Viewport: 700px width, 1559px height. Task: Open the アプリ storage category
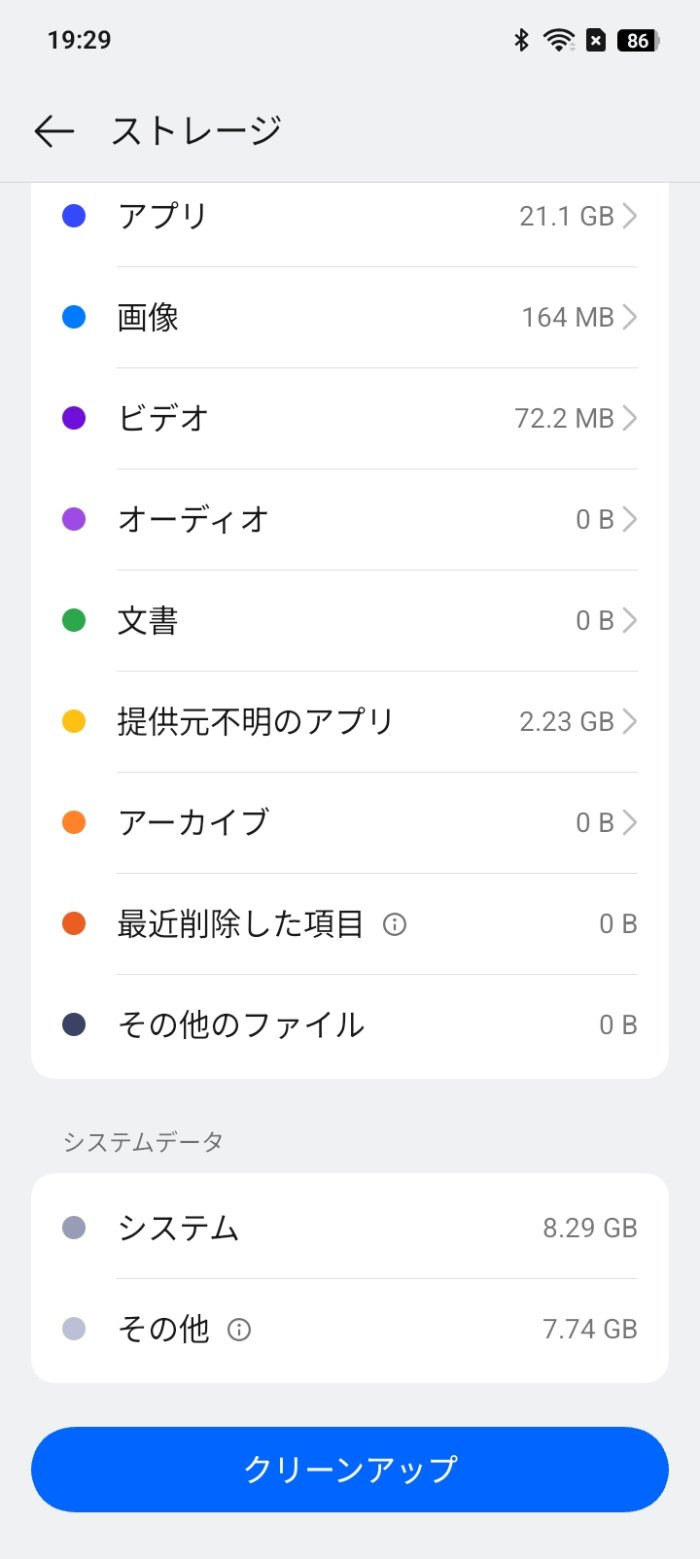coord(350,215)
